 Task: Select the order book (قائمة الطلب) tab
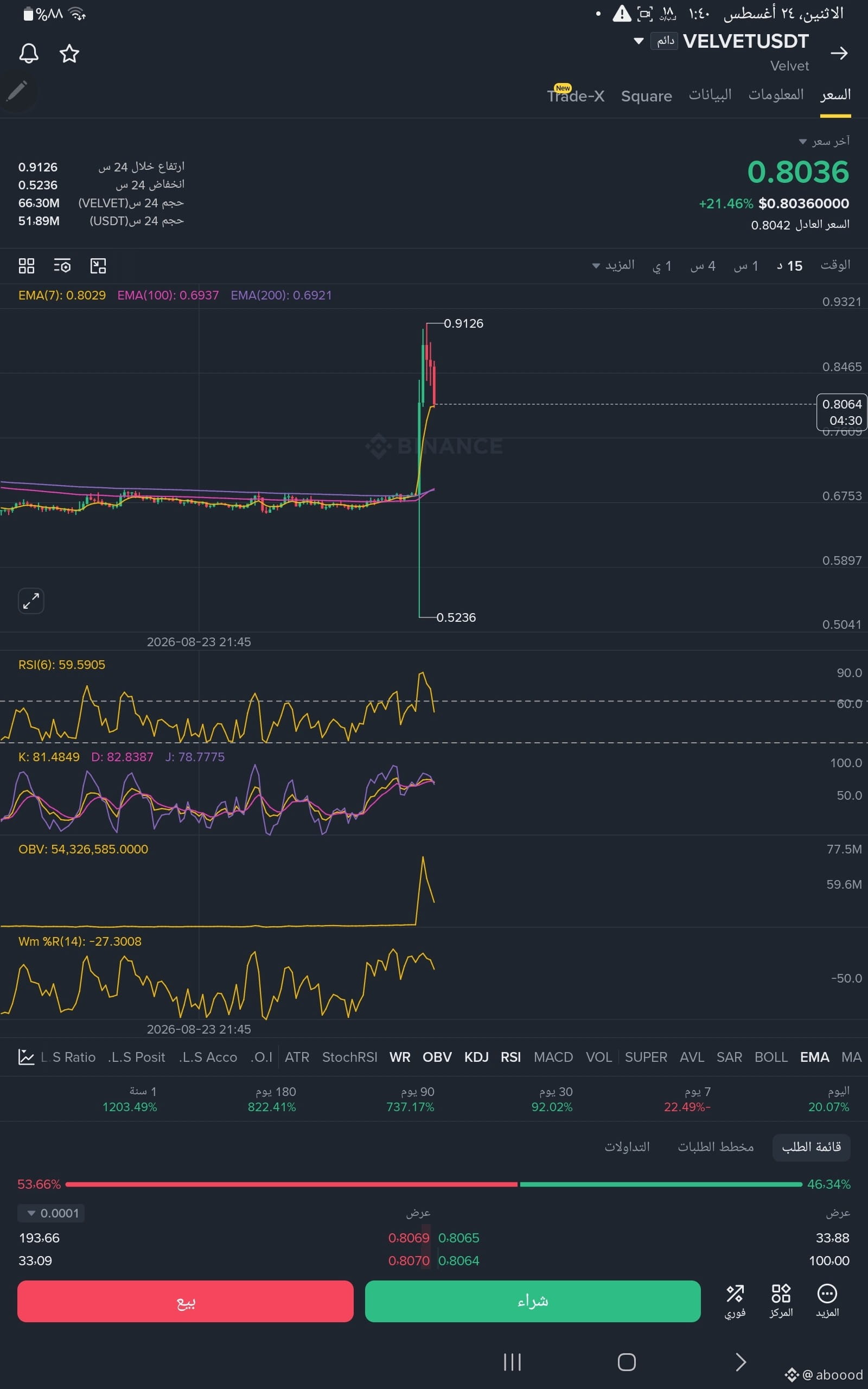tap(811, 1147)
